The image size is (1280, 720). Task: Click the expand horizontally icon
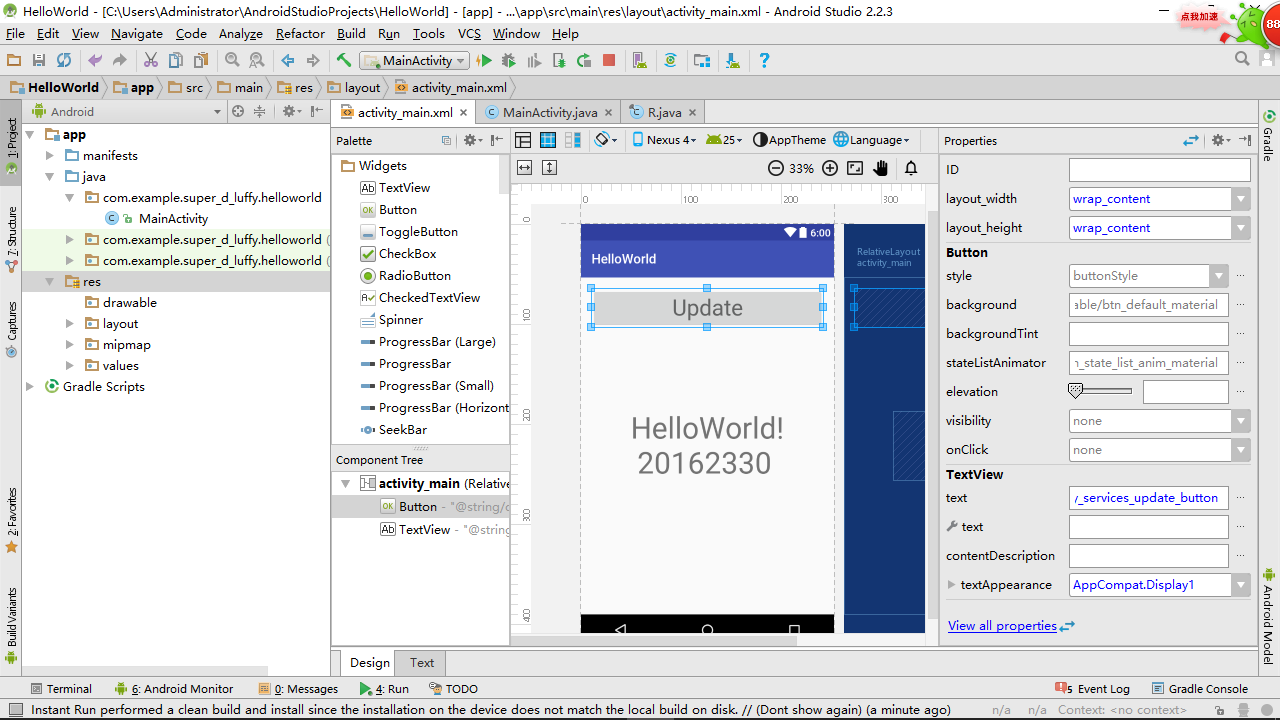[523, 168]
